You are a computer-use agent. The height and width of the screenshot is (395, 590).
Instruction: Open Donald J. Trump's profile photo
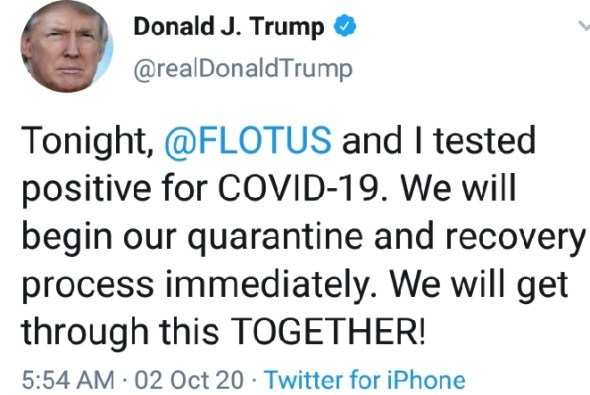[x=67, y=47]
